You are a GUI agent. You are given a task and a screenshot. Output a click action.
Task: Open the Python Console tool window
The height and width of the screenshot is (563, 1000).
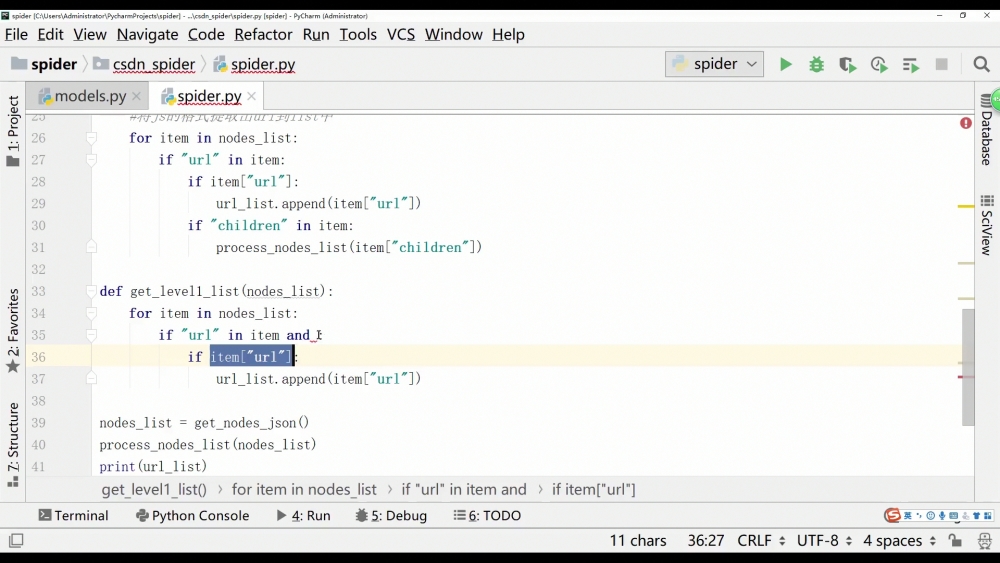point(193,515)
